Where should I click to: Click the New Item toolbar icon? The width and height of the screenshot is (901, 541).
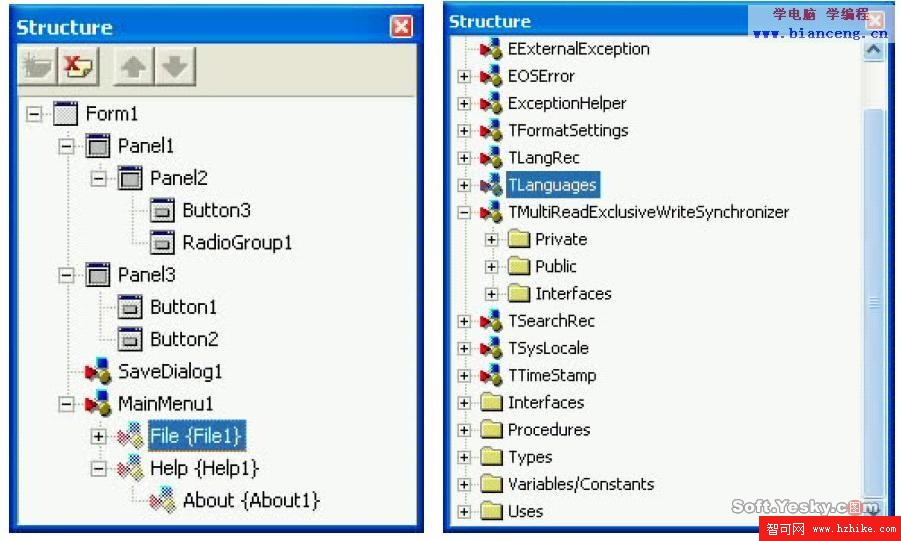pos(37,67)
